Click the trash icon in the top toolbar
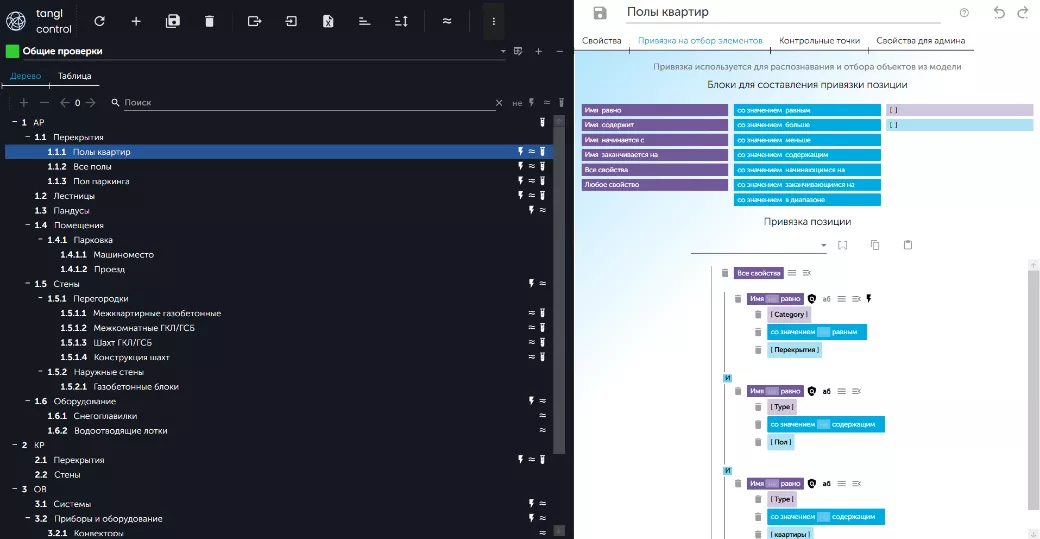The height and width of the screenshot is (539, 1040). pos(209,21)
